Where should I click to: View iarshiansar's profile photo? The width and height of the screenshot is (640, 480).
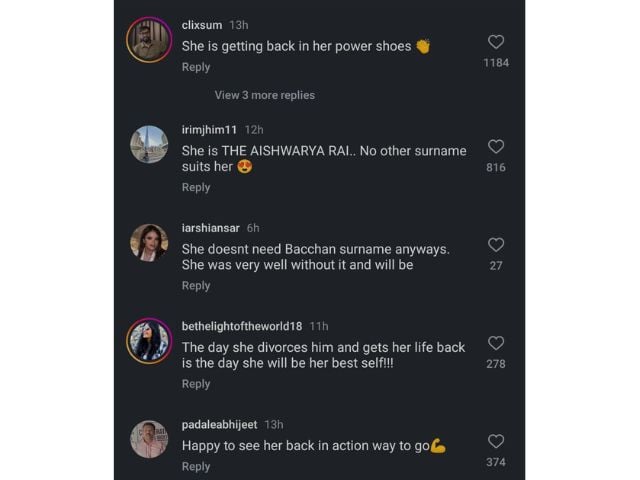[149, 242]
